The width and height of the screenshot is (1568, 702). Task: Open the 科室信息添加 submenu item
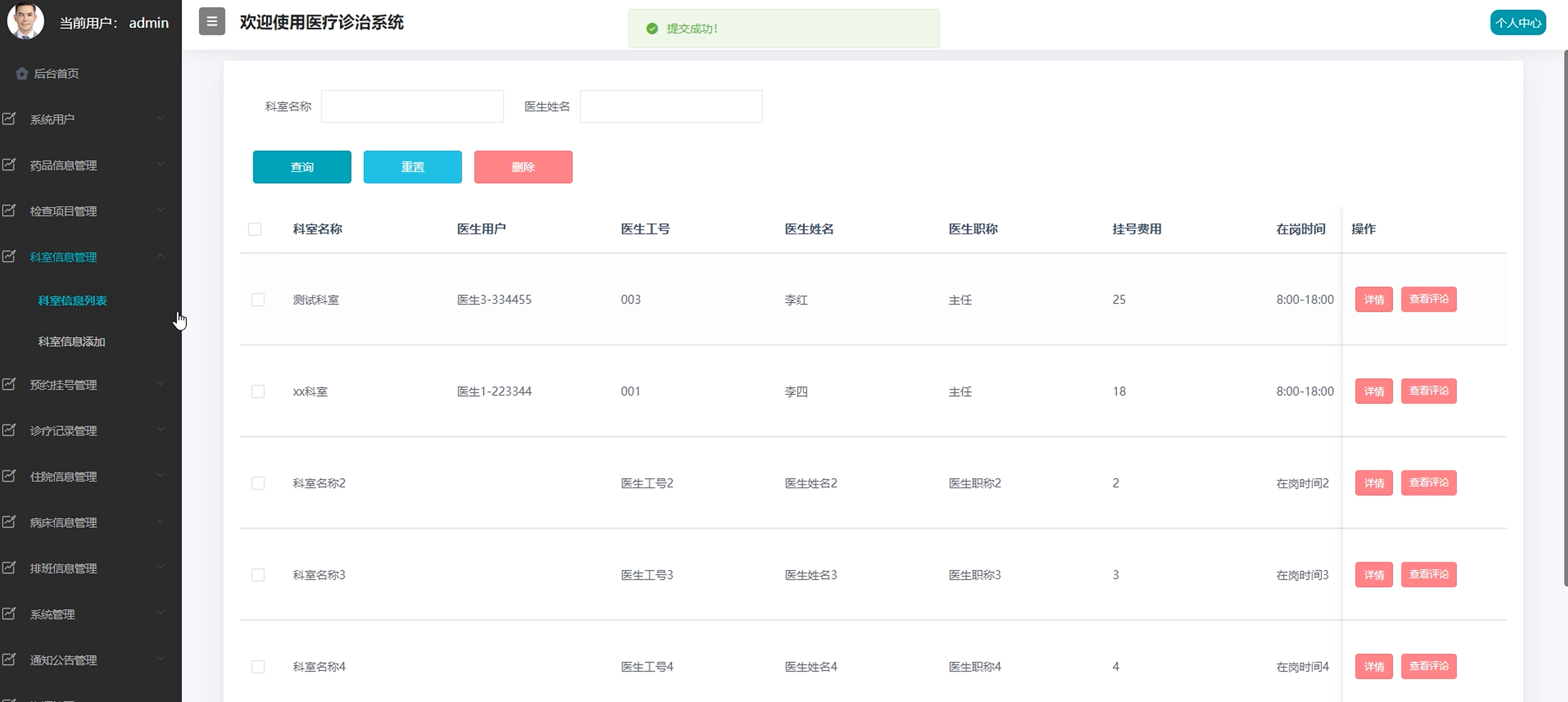(x=72, y=341)
